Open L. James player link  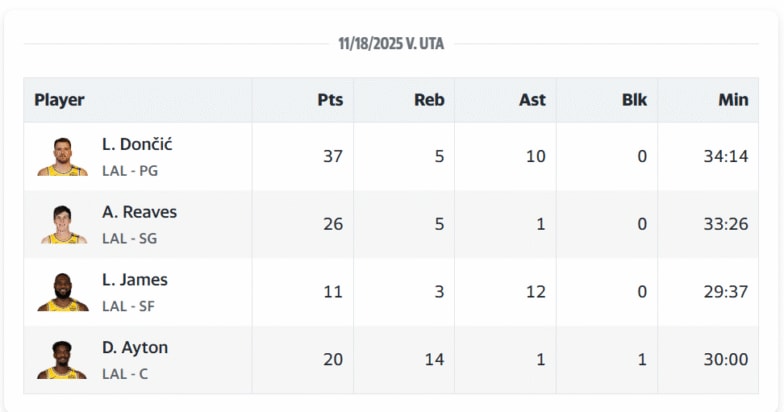pos(134,280)
